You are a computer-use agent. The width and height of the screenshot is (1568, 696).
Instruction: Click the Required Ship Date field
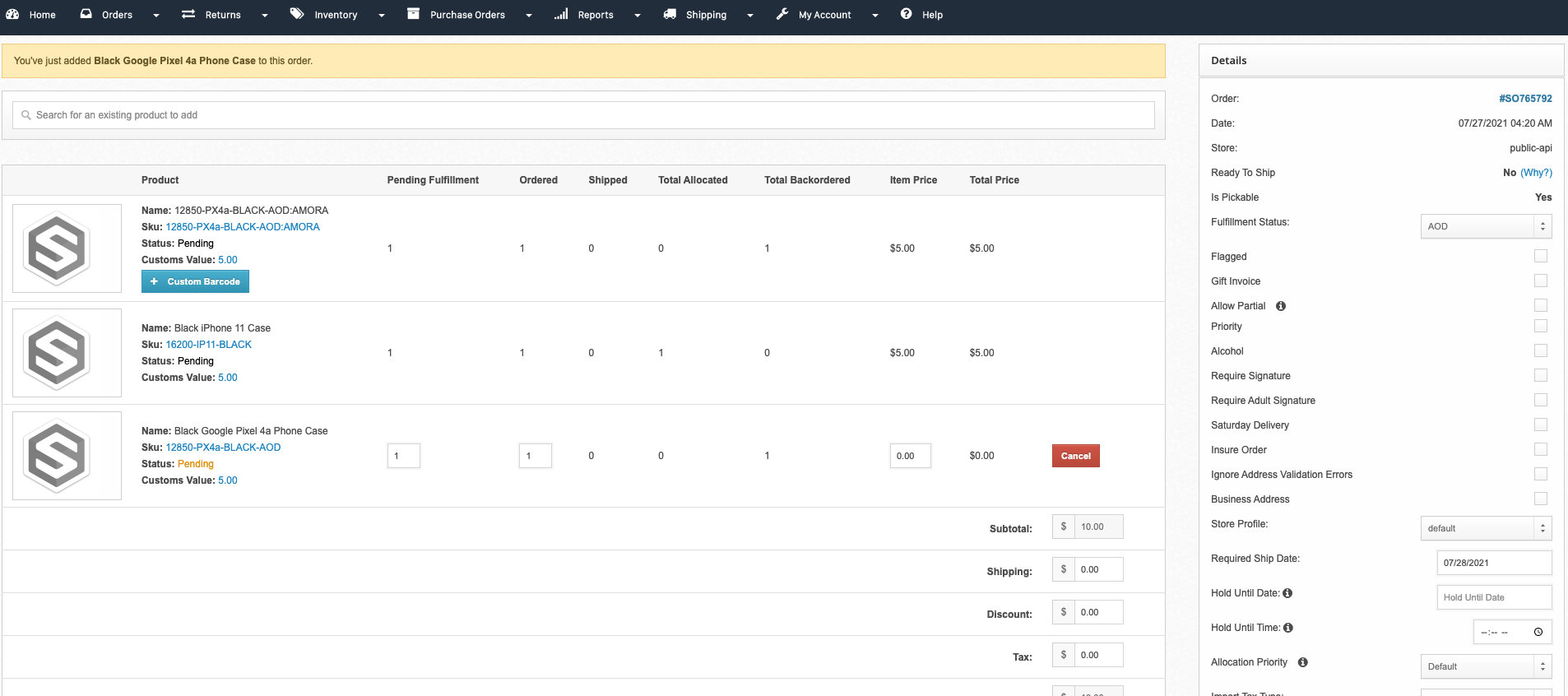click(x=1494, y=563)
